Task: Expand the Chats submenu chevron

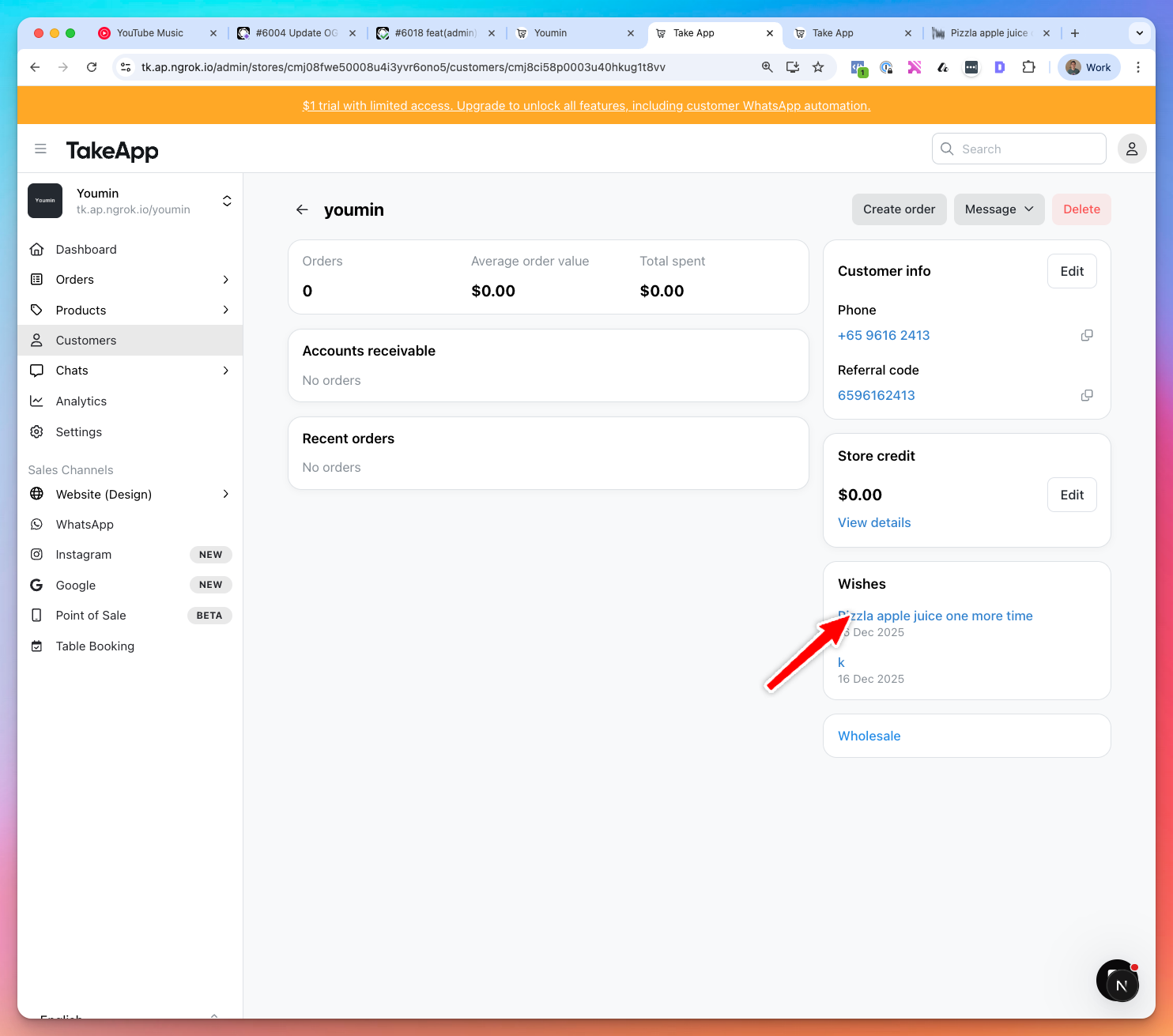Action: pos(226,371)
